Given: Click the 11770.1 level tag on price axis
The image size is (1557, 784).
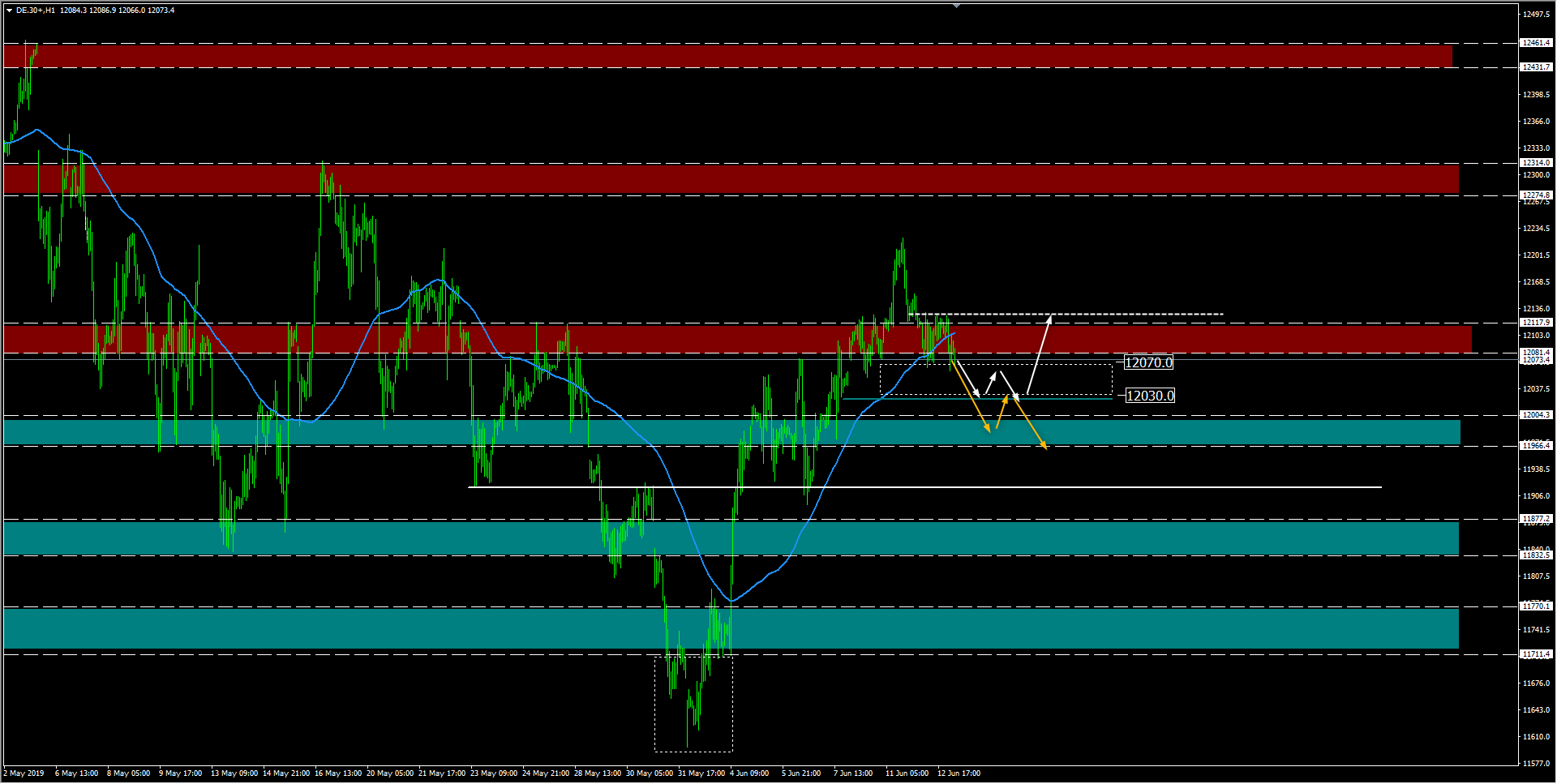Looking at the screenshot, I should point(1536,606).
